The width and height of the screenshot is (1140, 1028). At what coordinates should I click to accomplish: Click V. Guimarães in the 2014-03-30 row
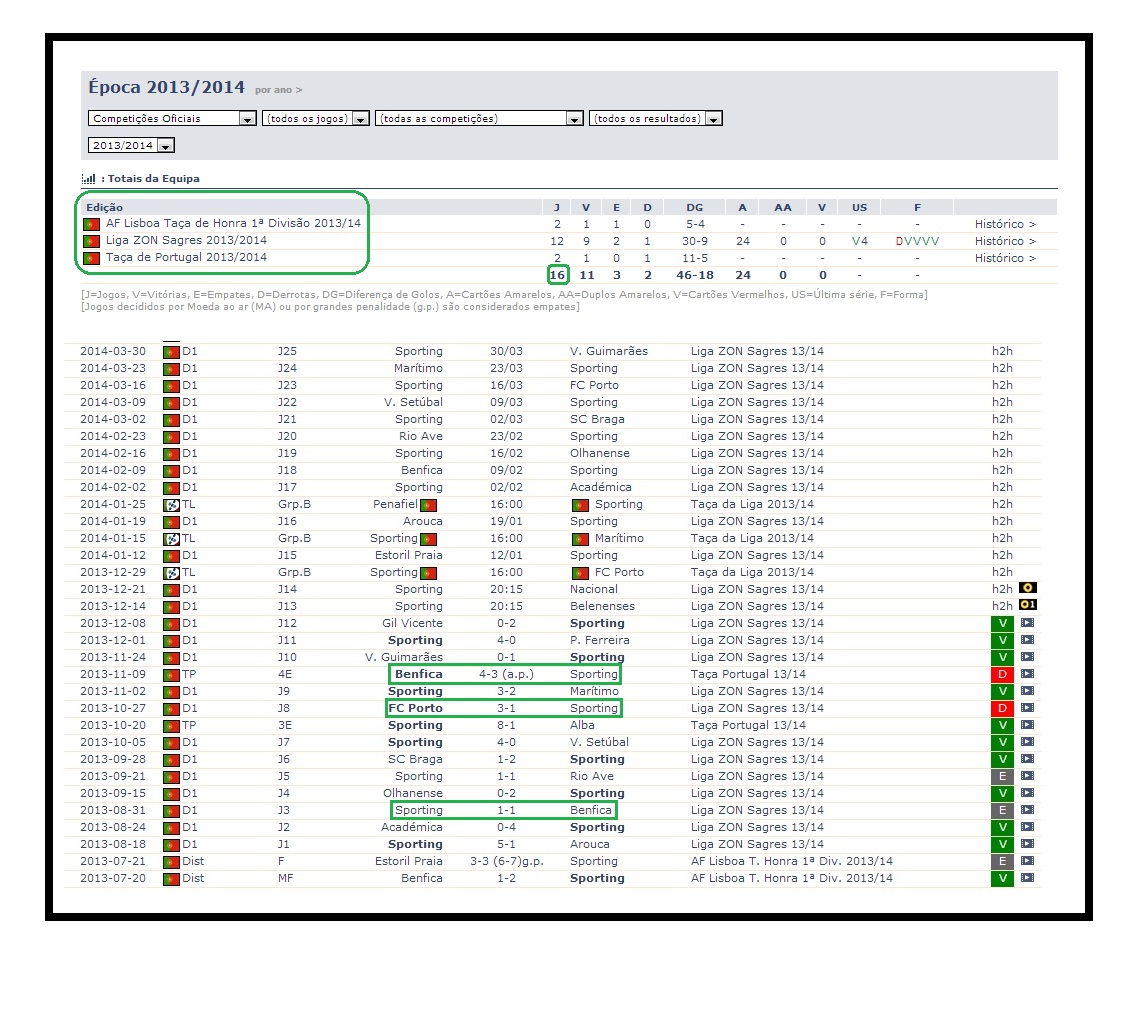click(609, 351)
